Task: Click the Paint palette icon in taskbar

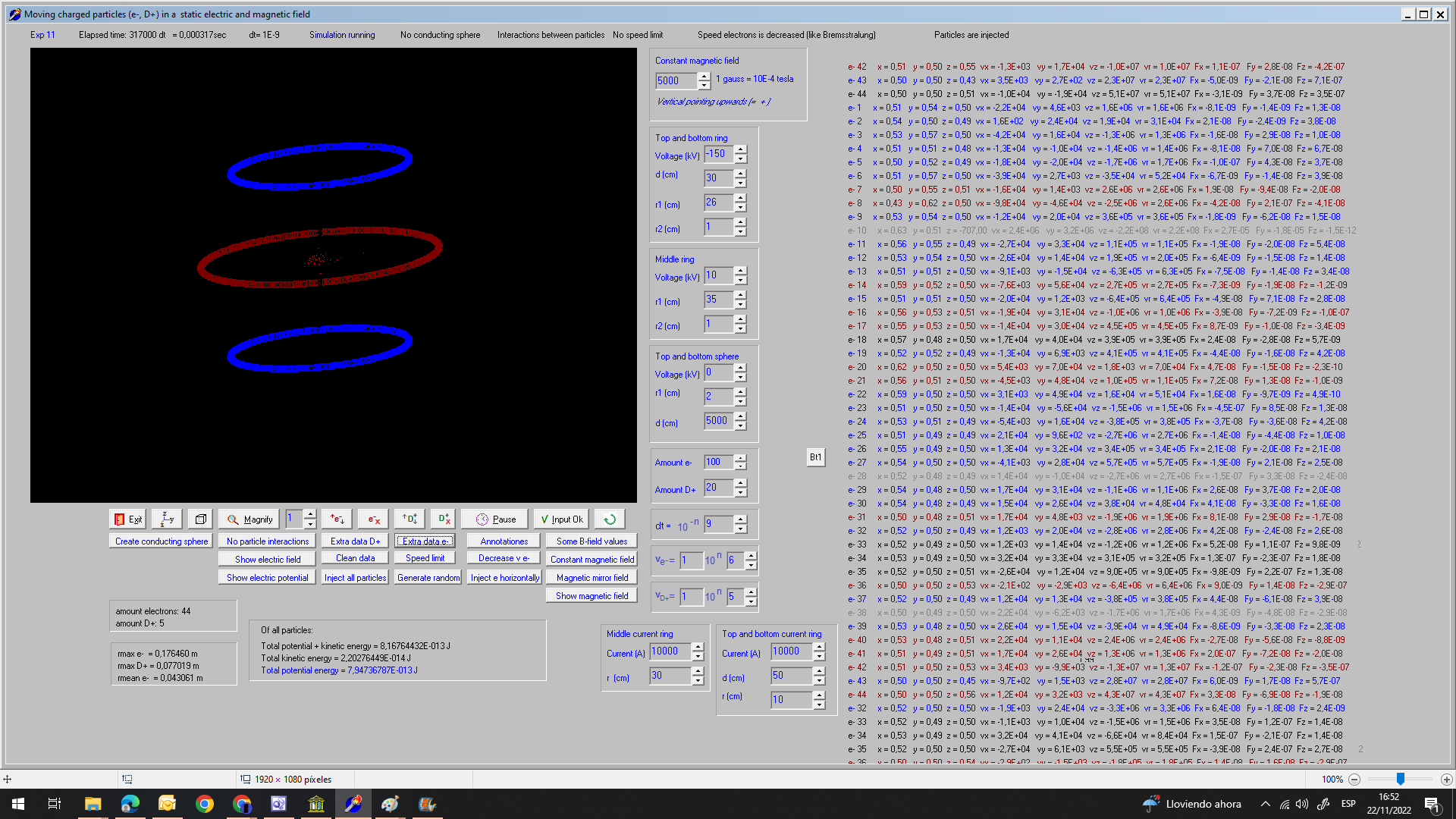Action: coord(390,804)
